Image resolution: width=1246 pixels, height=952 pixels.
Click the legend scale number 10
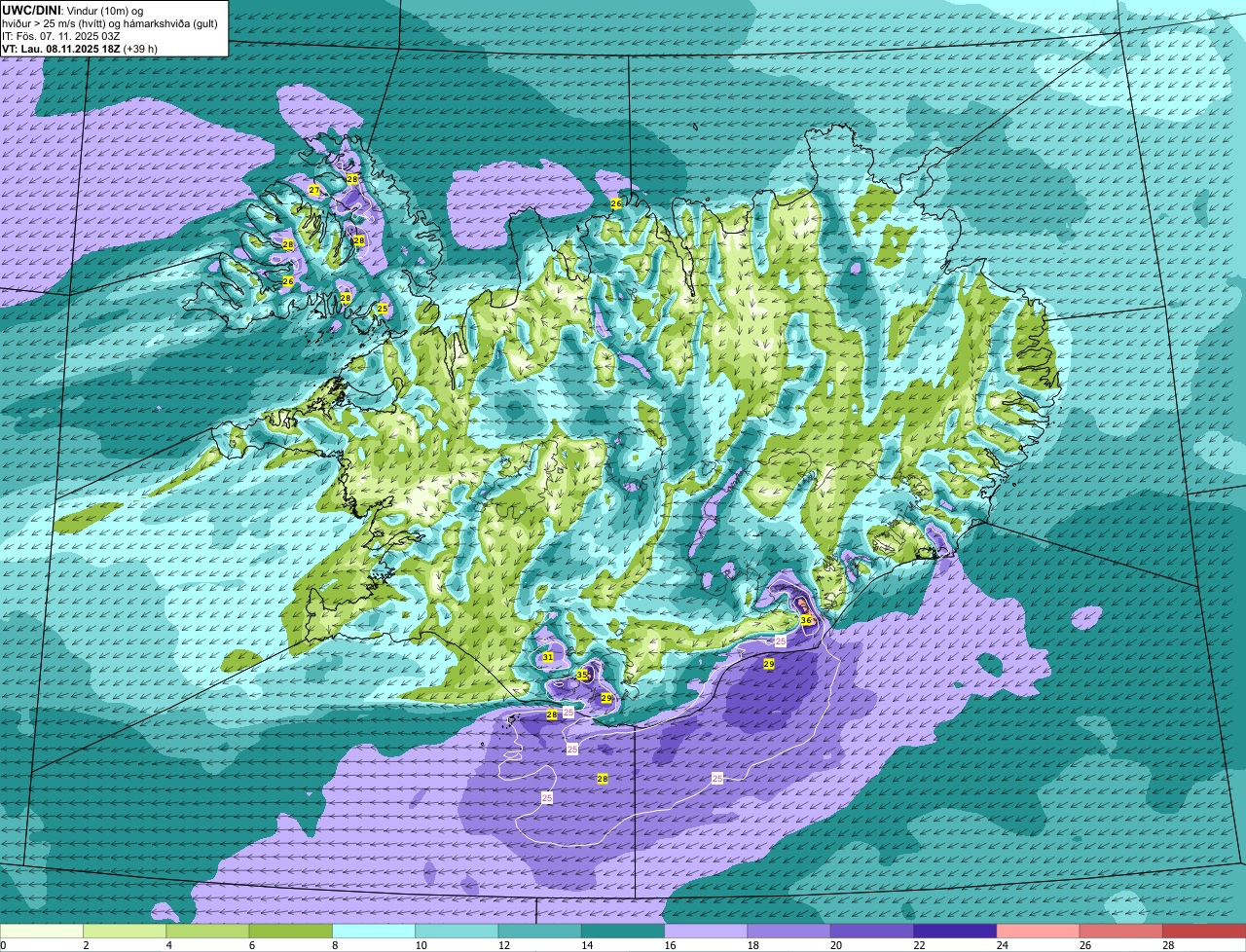pyautogui.click(x=420, y=945)
